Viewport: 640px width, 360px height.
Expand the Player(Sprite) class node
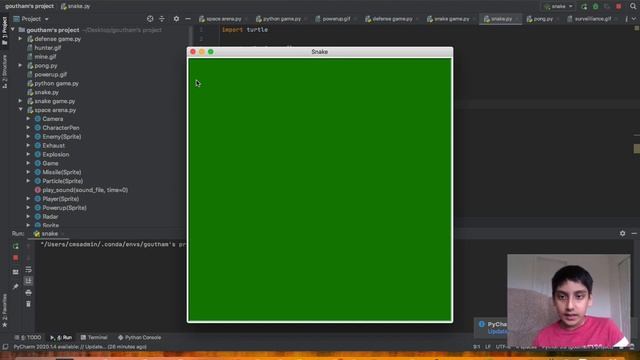point(28,199)
